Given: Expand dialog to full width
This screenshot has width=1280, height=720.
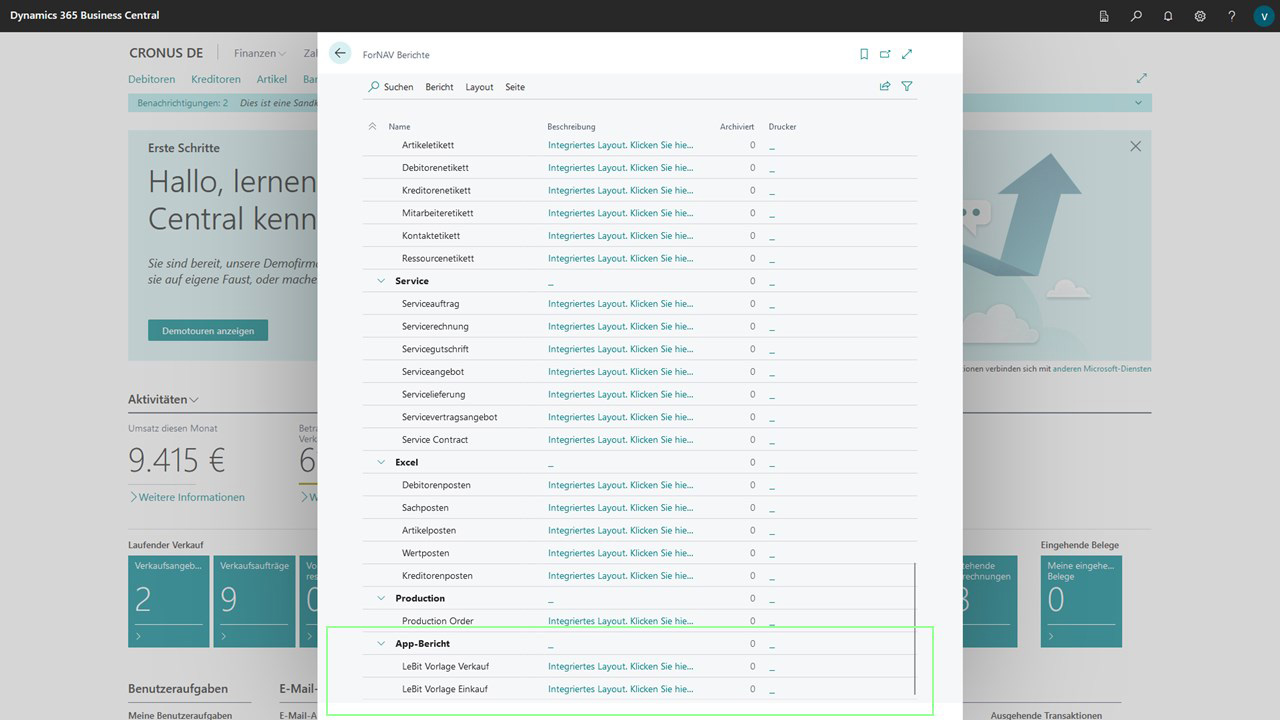Looking at the screenshot, I should click(x=907, y=54).
